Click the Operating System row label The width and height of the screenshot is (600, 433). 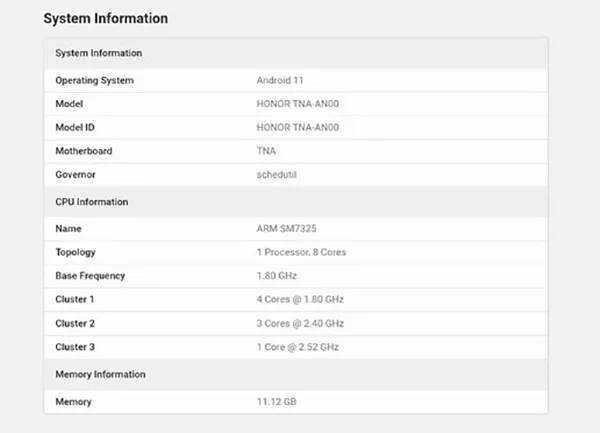click(94, 80)
